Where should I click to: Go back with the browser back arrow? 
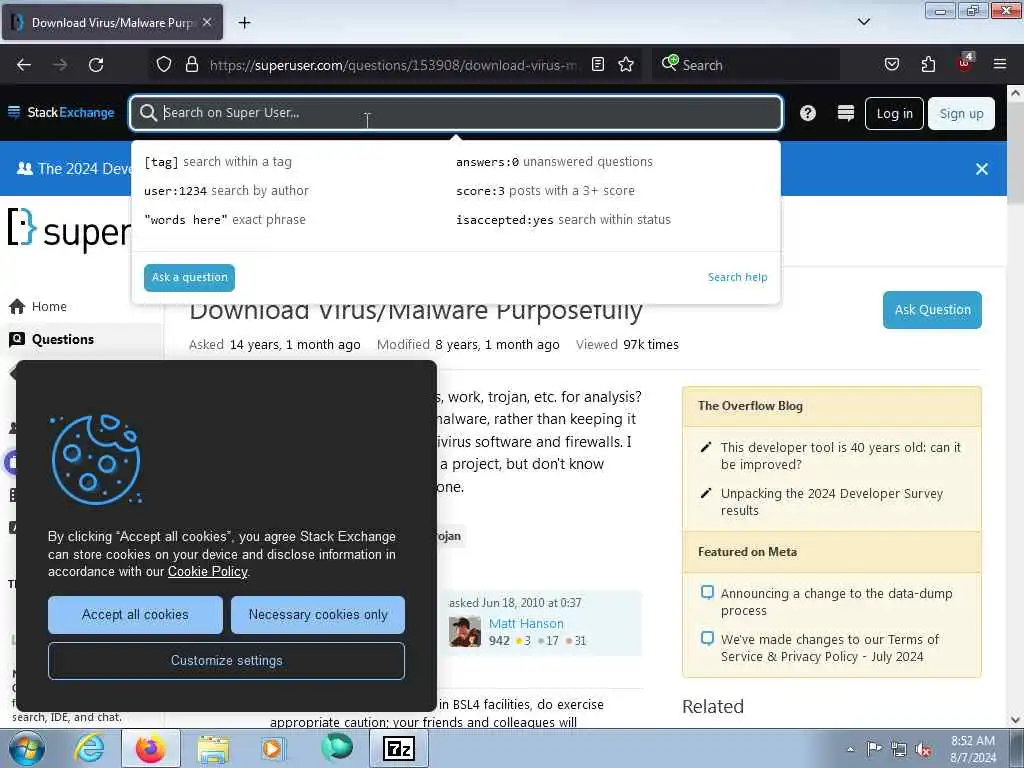(x=24, y=65)
